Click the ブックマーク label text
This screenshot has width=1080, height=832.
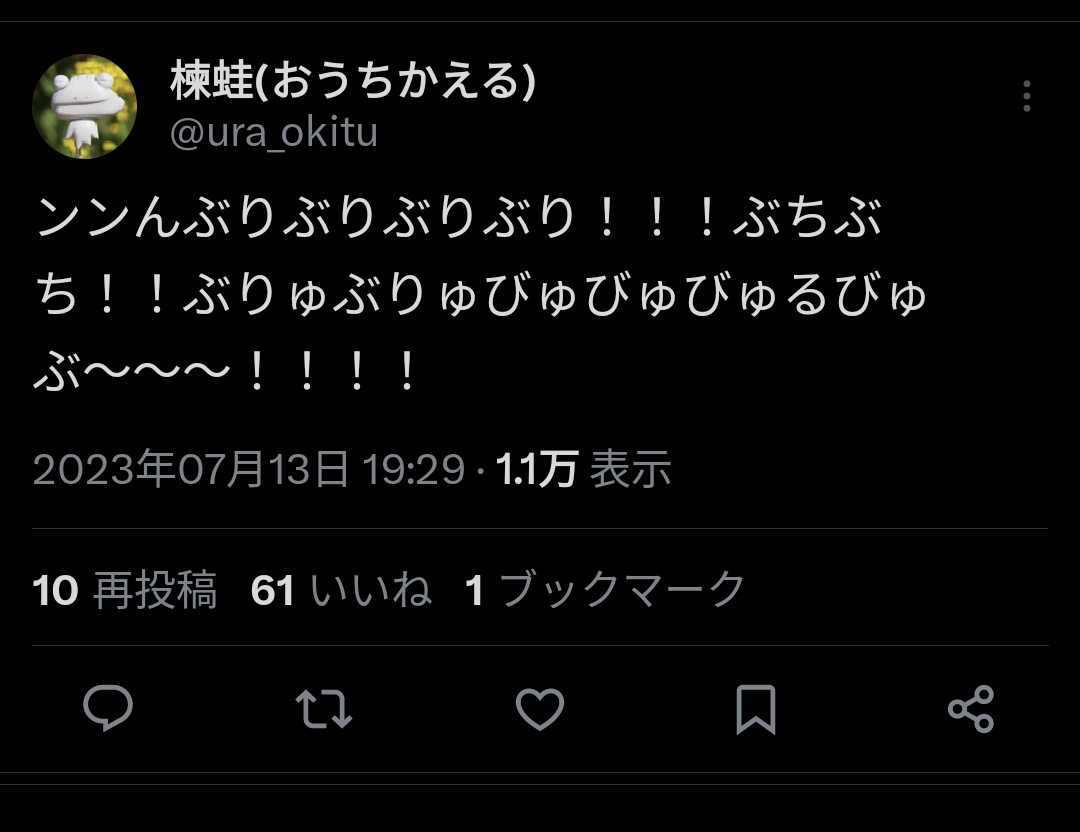pos(622,590)
